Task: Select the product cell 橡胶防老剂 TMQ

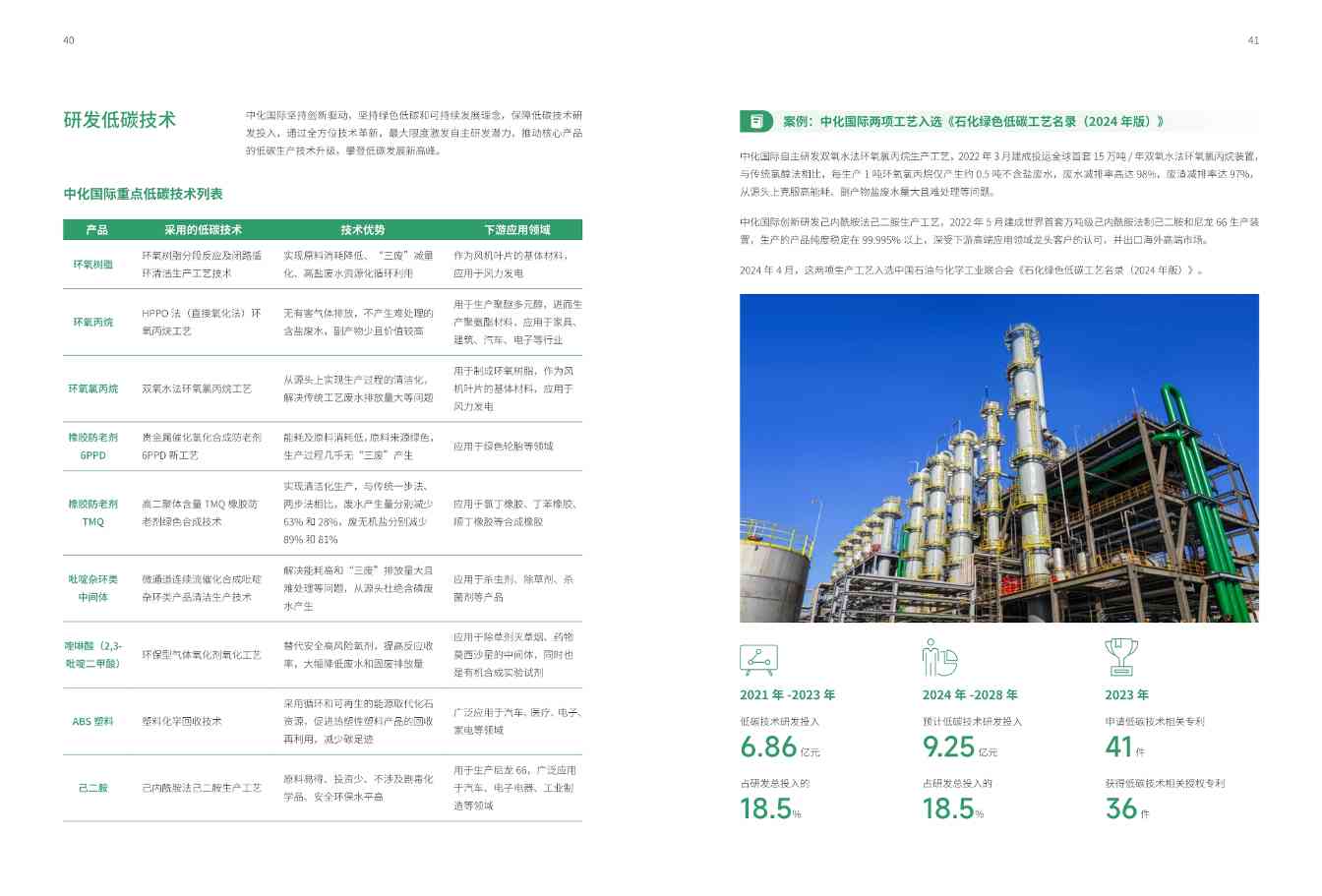Action: (x=93, y=512)
